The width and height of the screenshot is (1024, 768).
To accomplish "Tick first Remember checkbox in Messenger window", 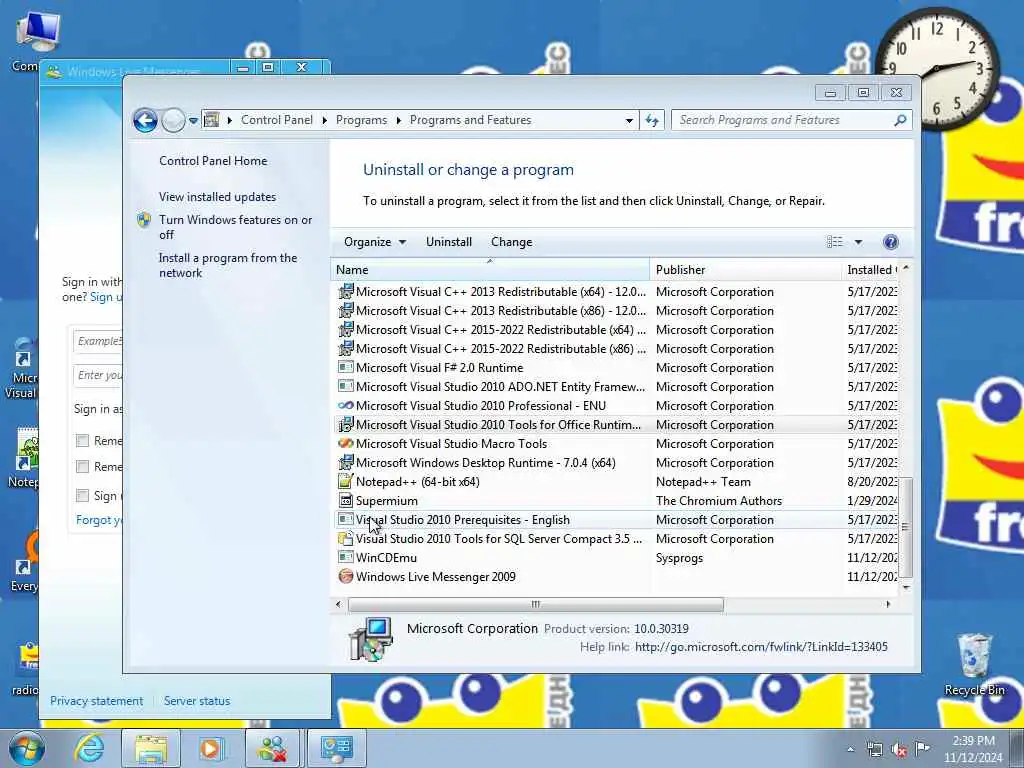I will click(82, 441).
